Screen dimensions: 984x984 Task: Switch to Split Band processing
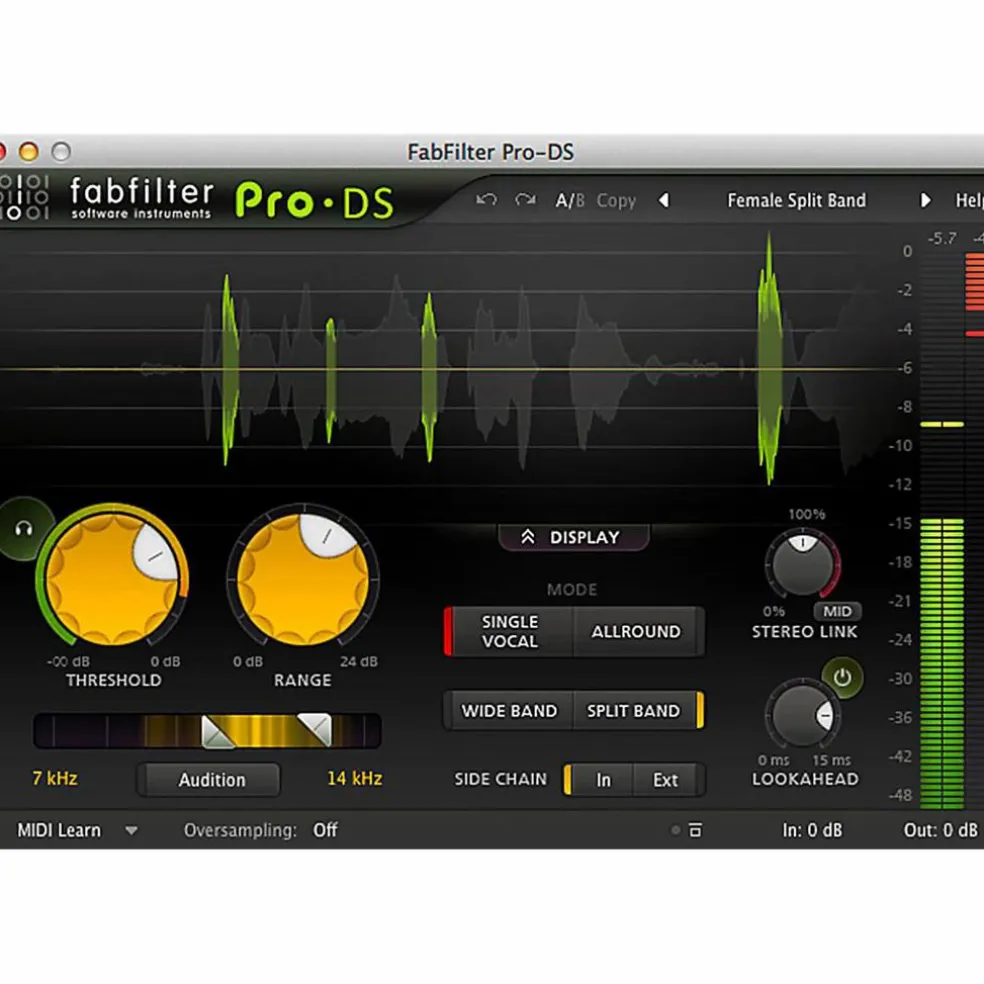[636, 710]
